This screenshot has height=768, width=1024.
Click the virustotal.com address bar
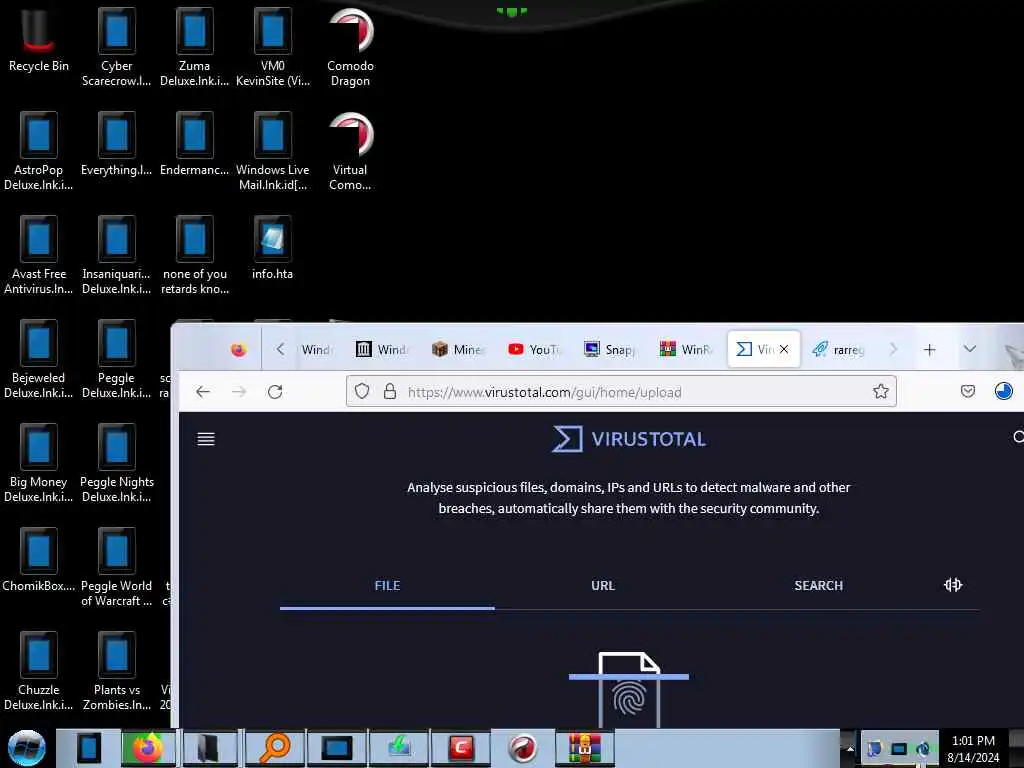pyautogui.click(x=620, y=391)
